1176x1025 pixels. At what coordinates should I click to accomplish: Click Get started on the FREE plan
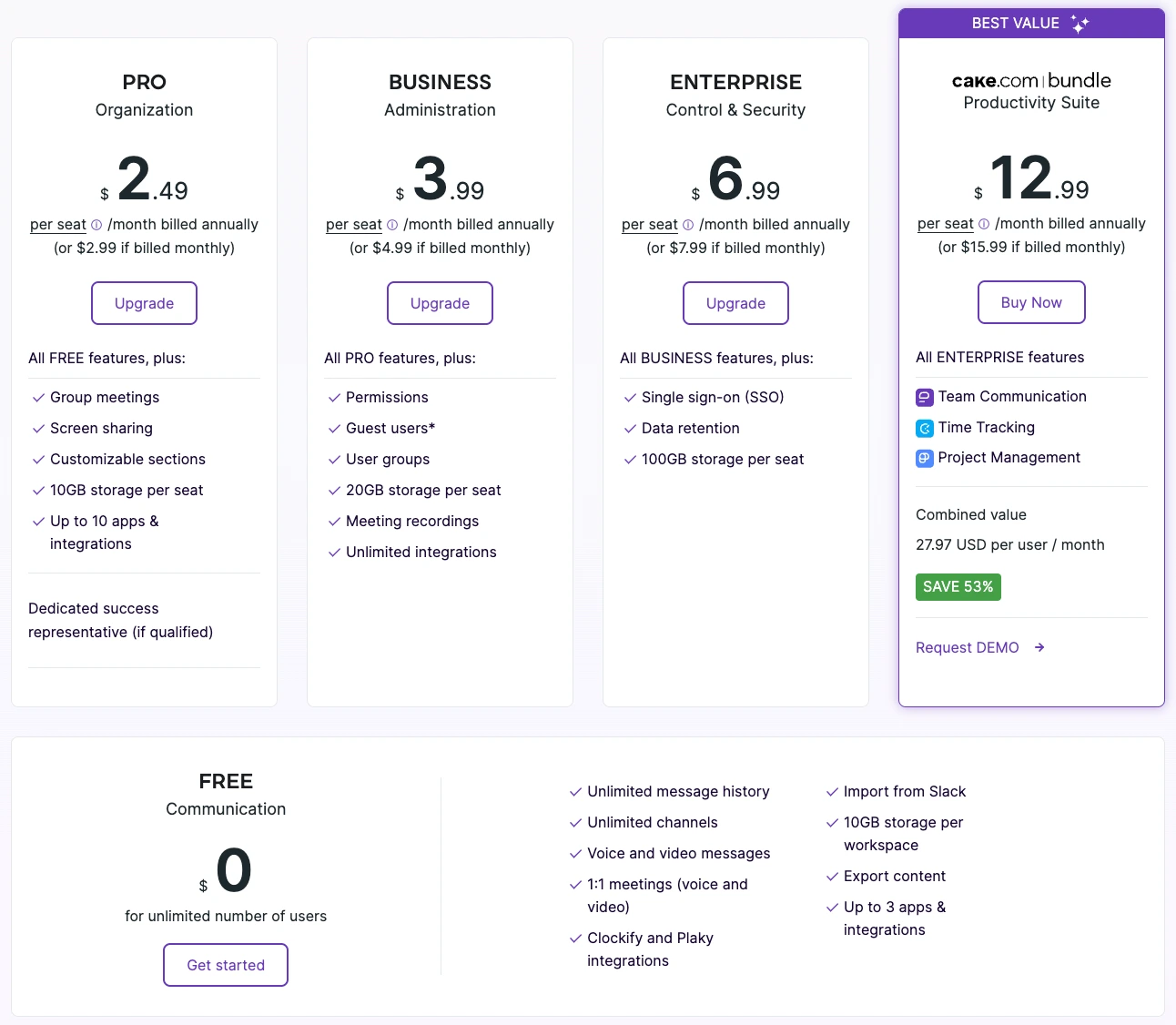pyautogui.click(x=225, y=965)
